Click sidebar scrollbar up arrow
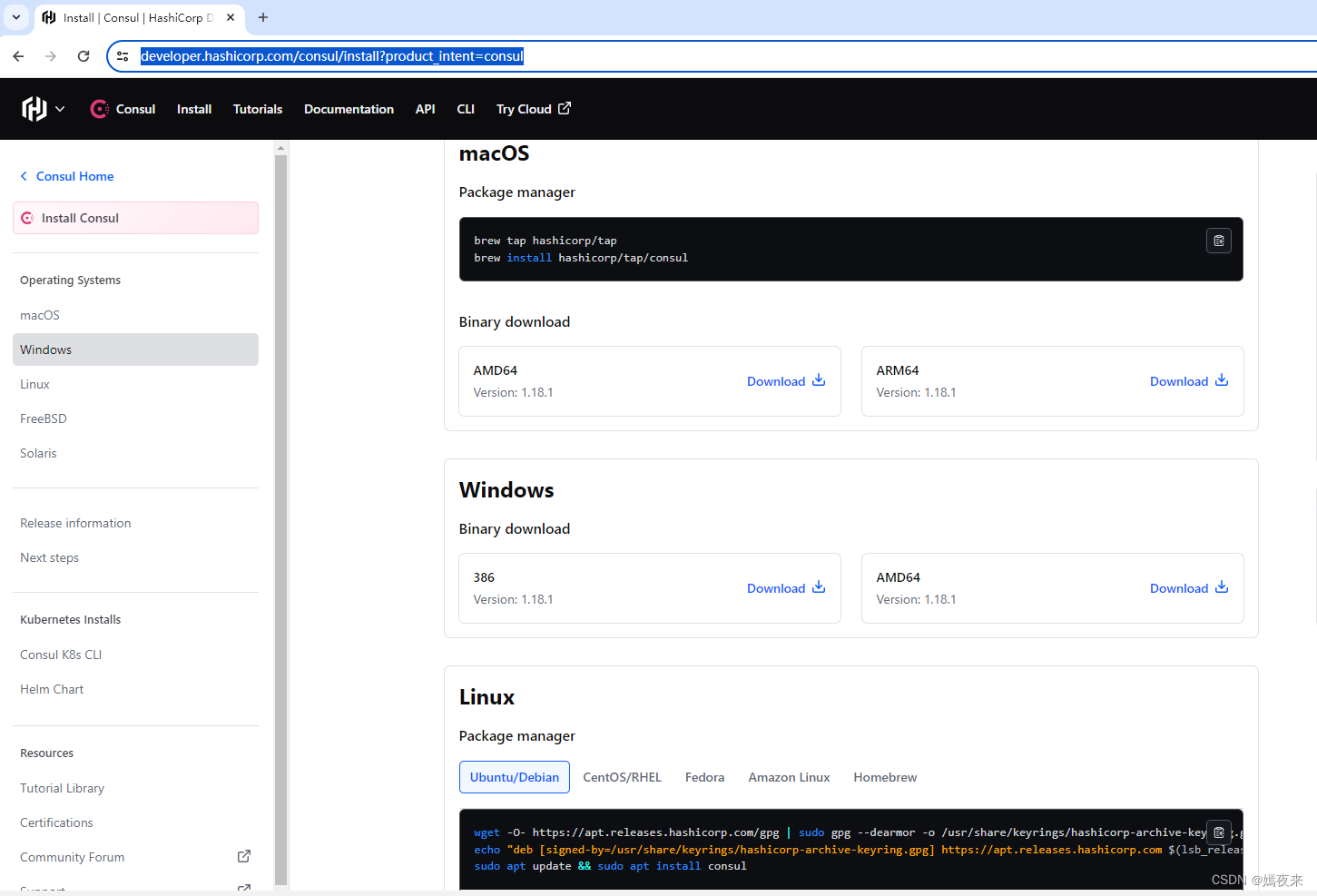1317x896 pixels. tap(280, 147)
